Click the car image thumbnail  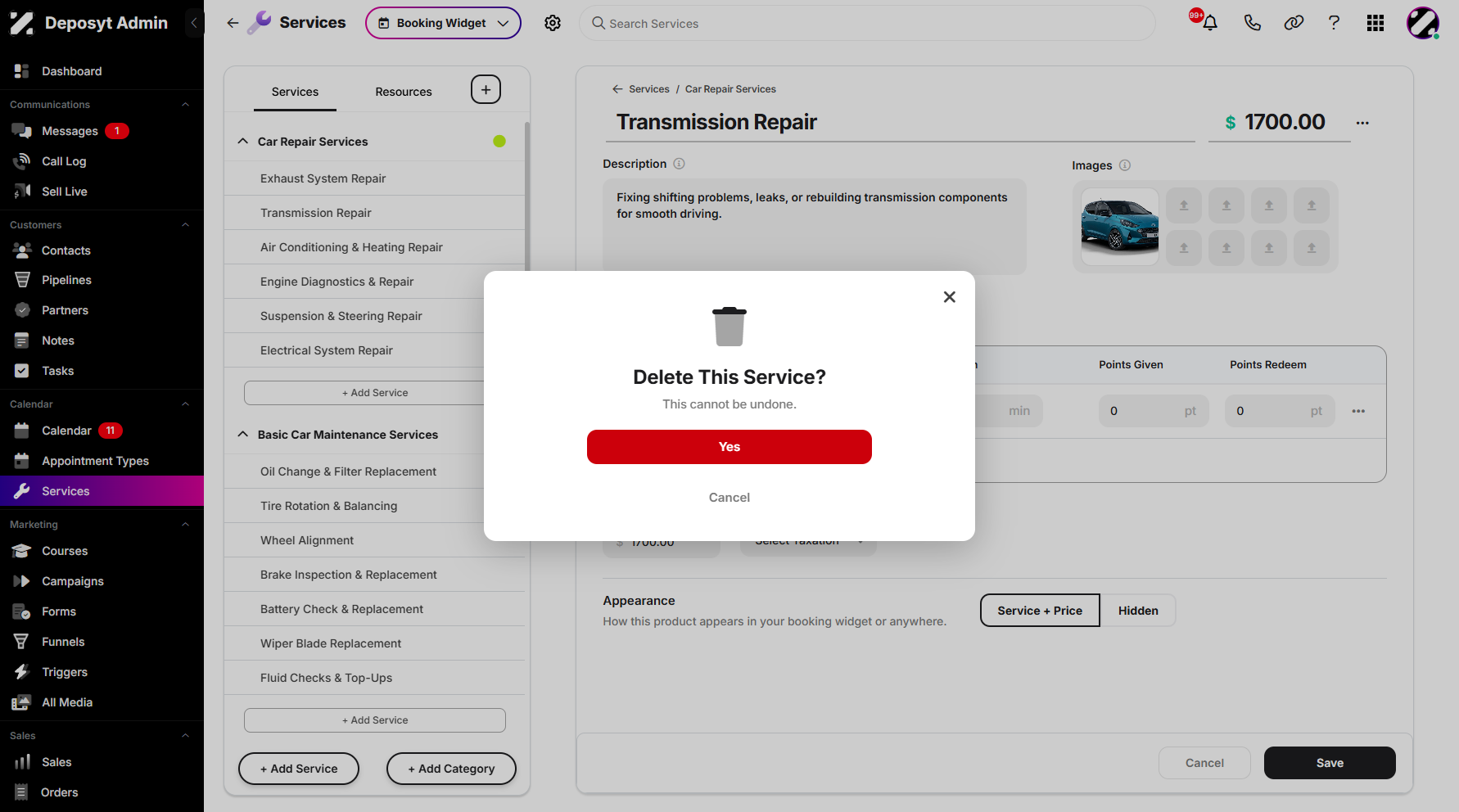point(1119,227)
